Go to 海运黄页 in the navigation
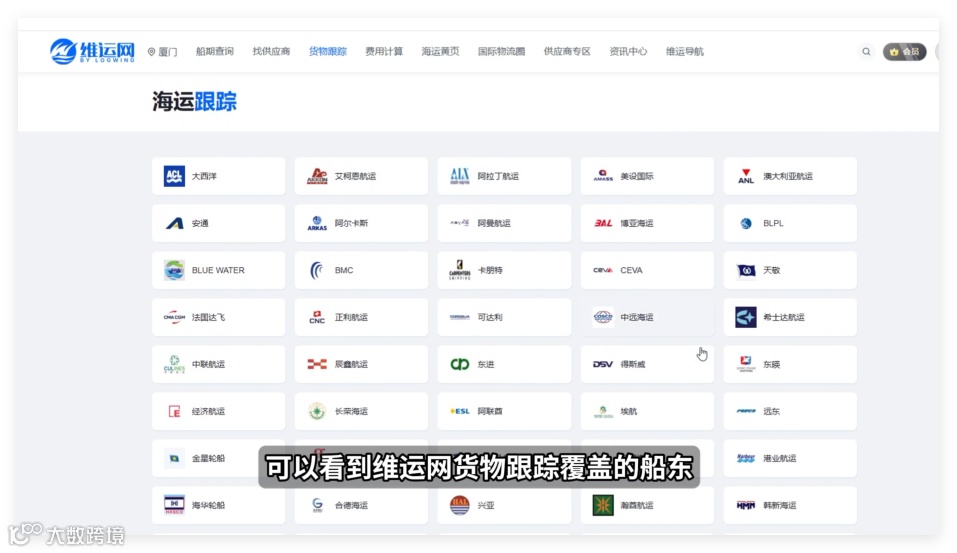957x553 pixels. pyautogui.click(x=440, y=51)
